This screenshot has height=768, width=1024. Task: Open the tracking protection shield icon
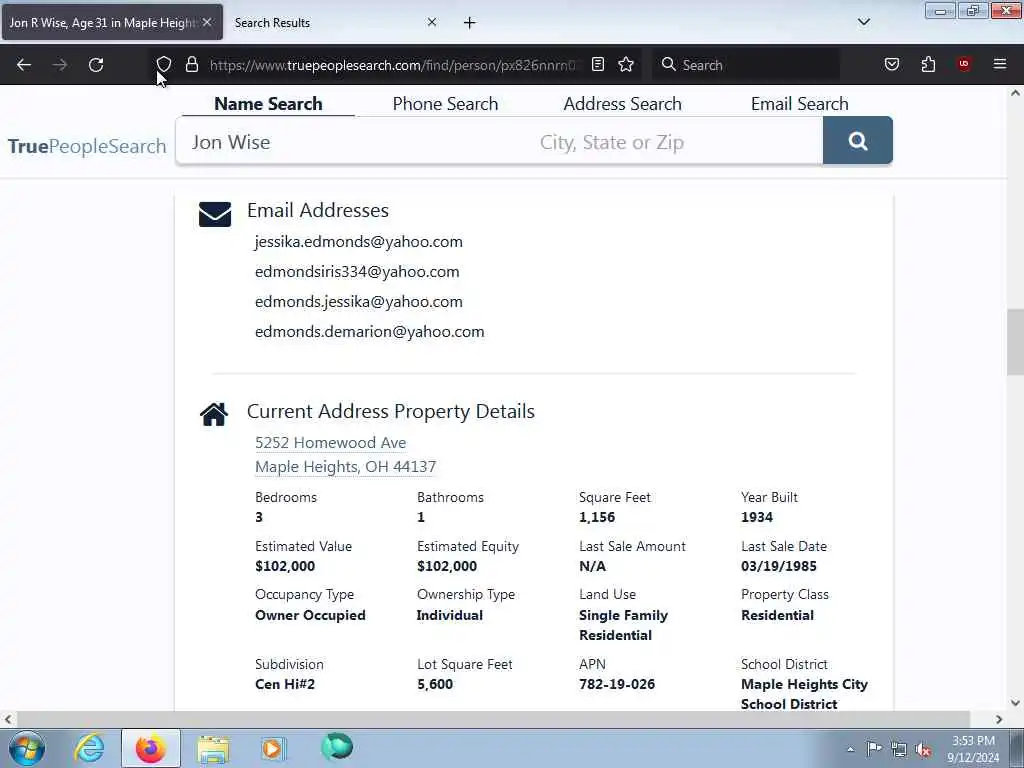(x=164, y=64)
